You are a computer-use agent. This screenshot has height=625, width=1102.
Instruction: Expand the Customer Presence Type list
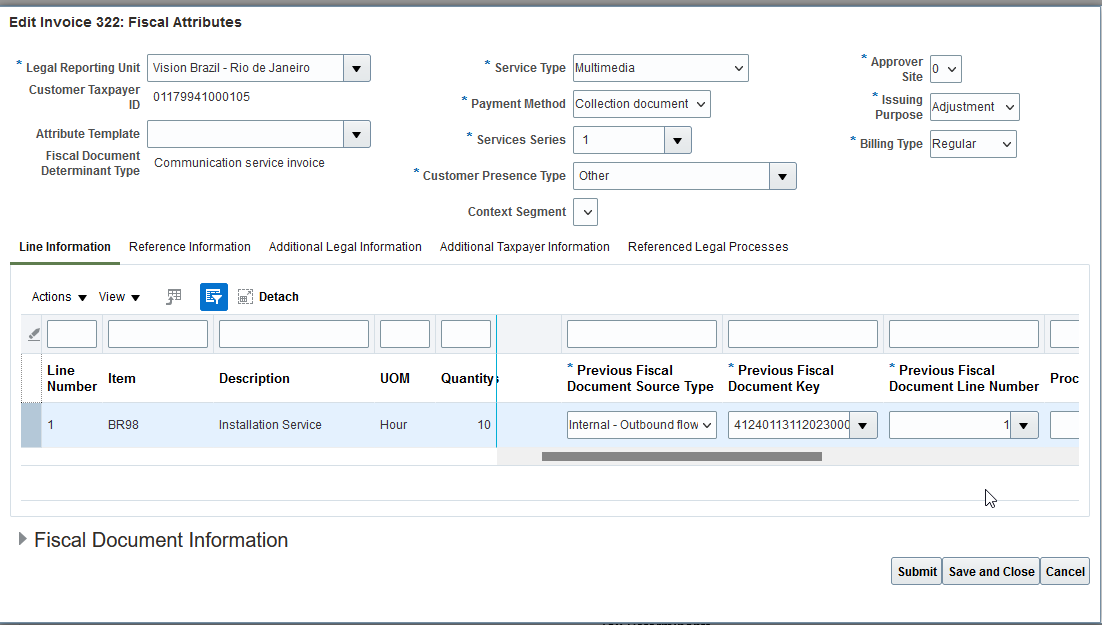click(x=783, y=175)
